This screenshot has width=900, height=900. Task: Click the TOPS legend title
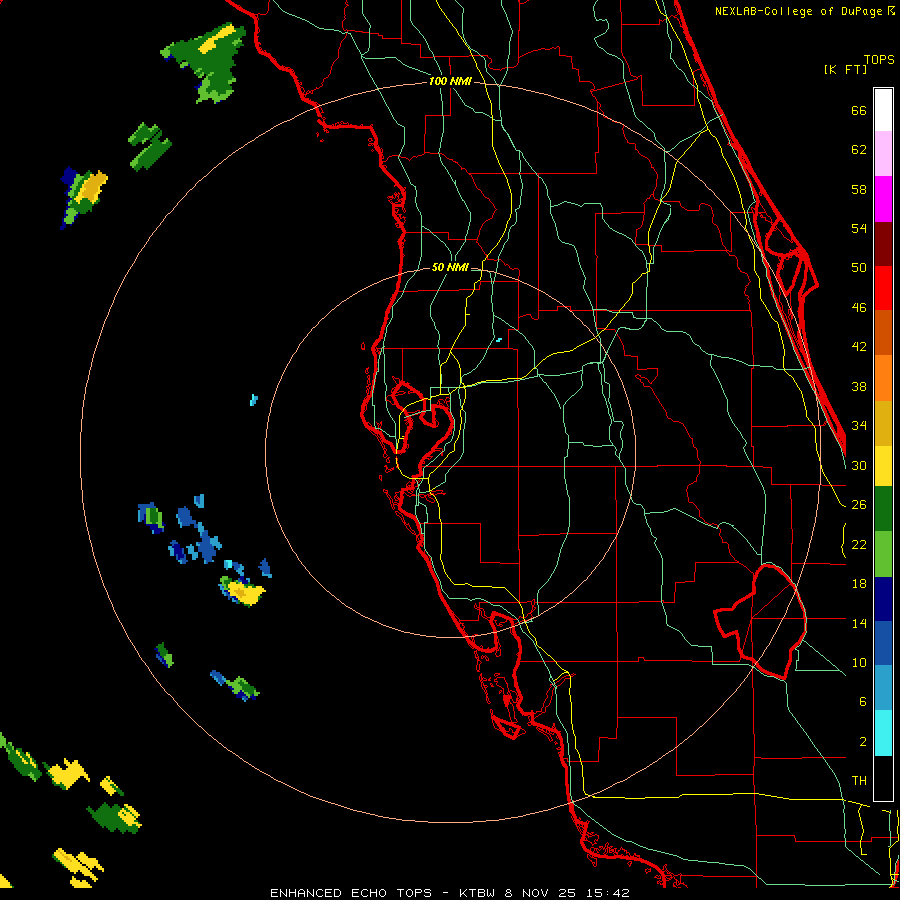click(x=879, y=60)
